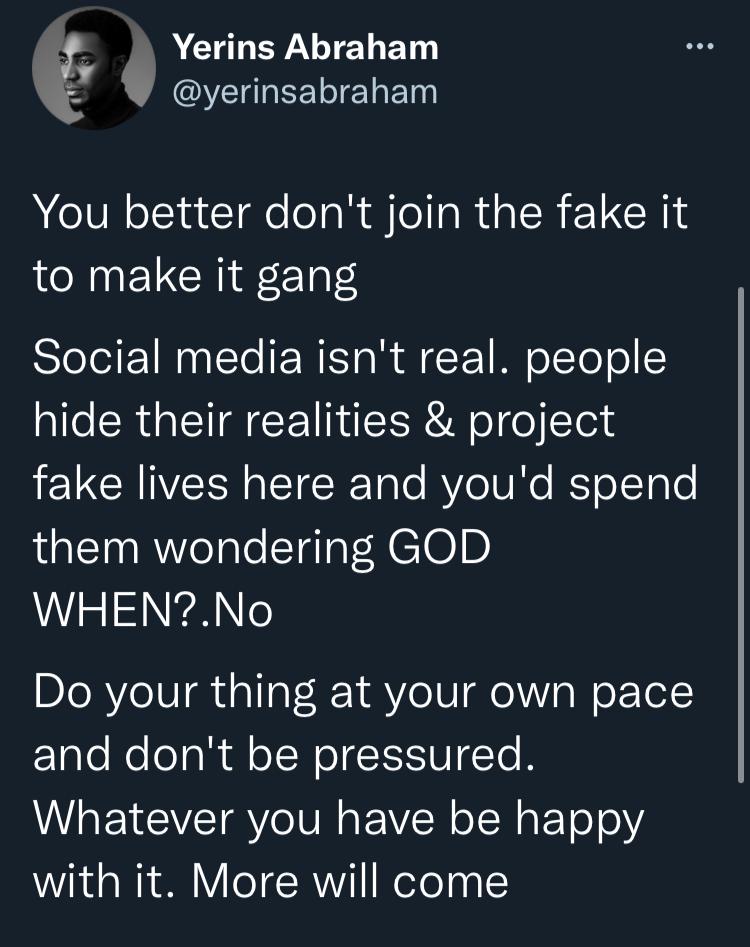Visit the @yerinsabraham handle link
The height and width of the screenshot is (947, 750).
(305, 92)
